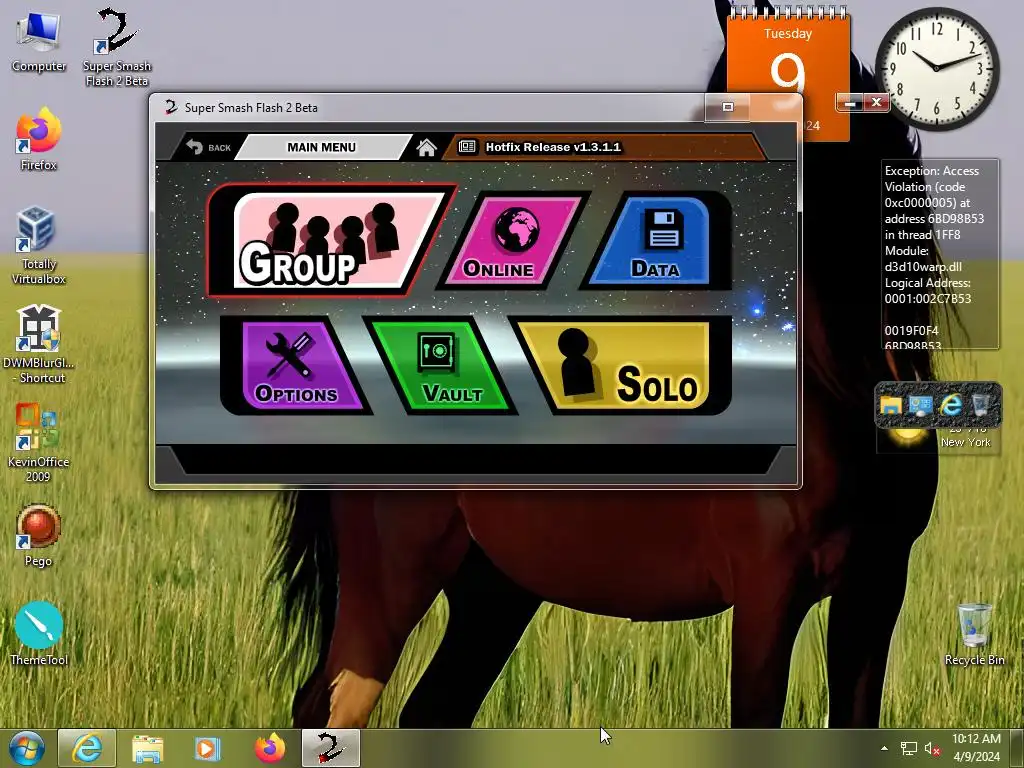Maximize the Super Smash Flash 2 window
Image resolution: width=1024 pixels, height=768 pixels.
728,107
